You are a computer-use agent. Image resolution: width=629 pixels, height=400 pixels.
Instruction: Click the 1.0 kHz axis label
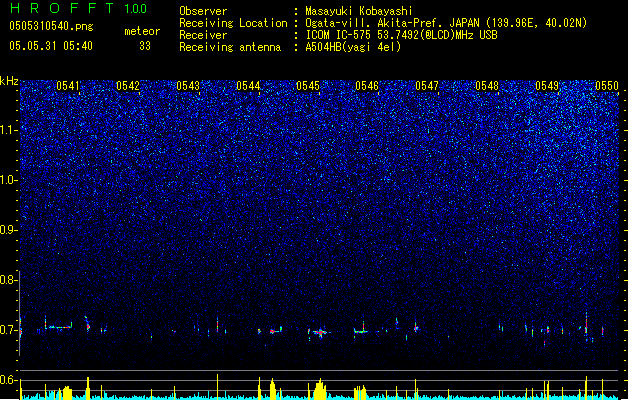(9, 180)
